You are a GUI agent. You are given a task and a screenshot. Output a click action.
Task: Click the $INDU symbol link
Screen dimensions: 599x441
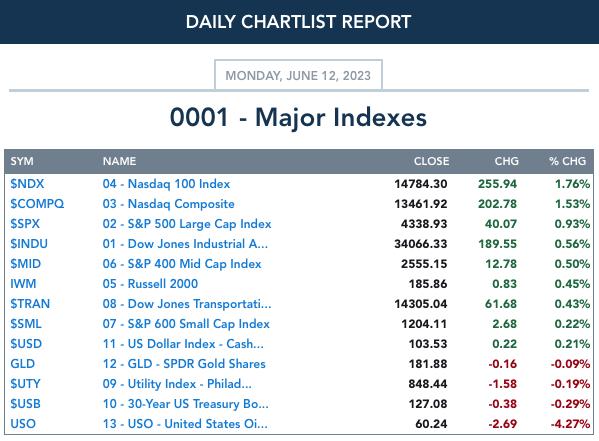[29, 244]
